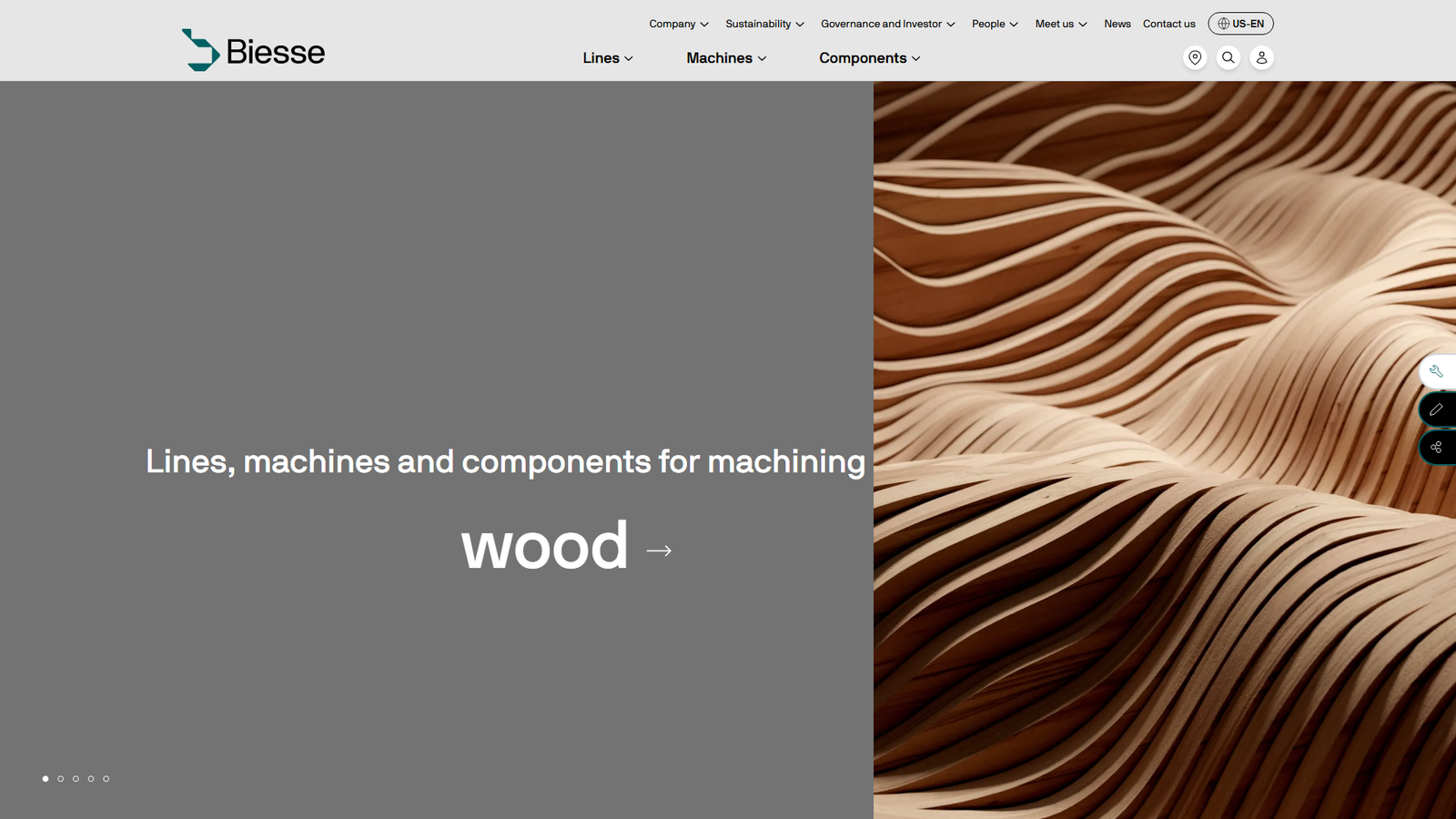Click the pencil icon on the right edge

pyautogui.click(x=1436, y=409)
